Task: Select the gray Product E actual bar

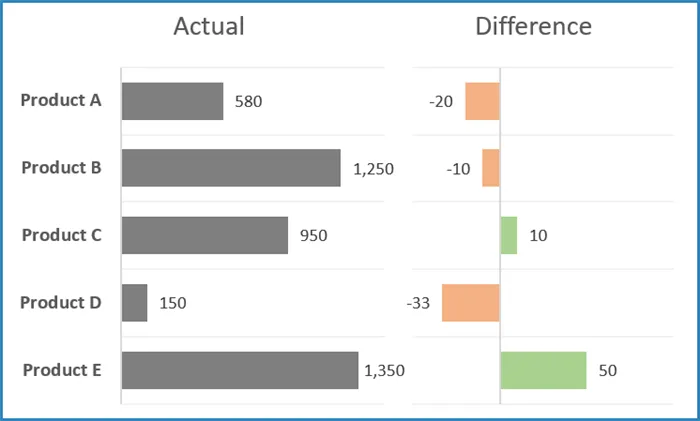Action: [240, 370]
